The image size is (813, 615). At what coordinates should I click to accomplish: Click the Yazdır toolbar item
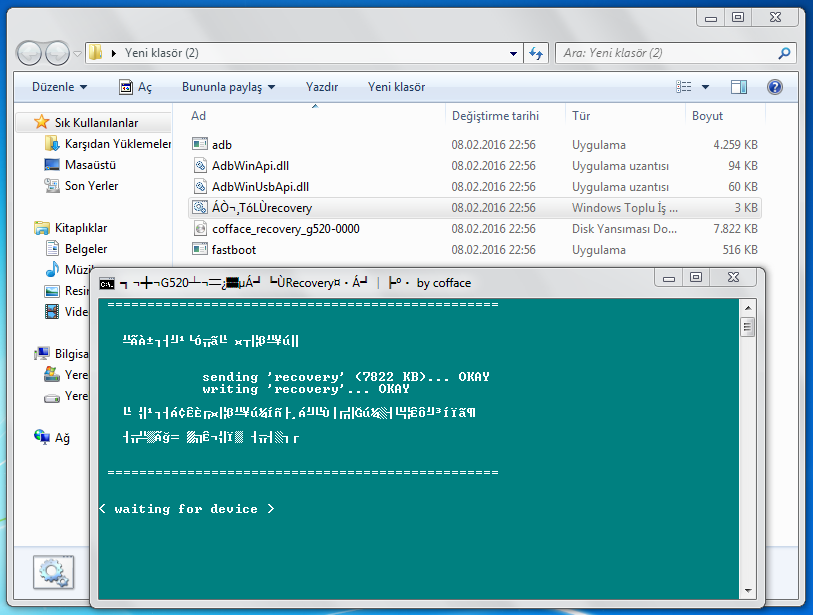point(321,87)
